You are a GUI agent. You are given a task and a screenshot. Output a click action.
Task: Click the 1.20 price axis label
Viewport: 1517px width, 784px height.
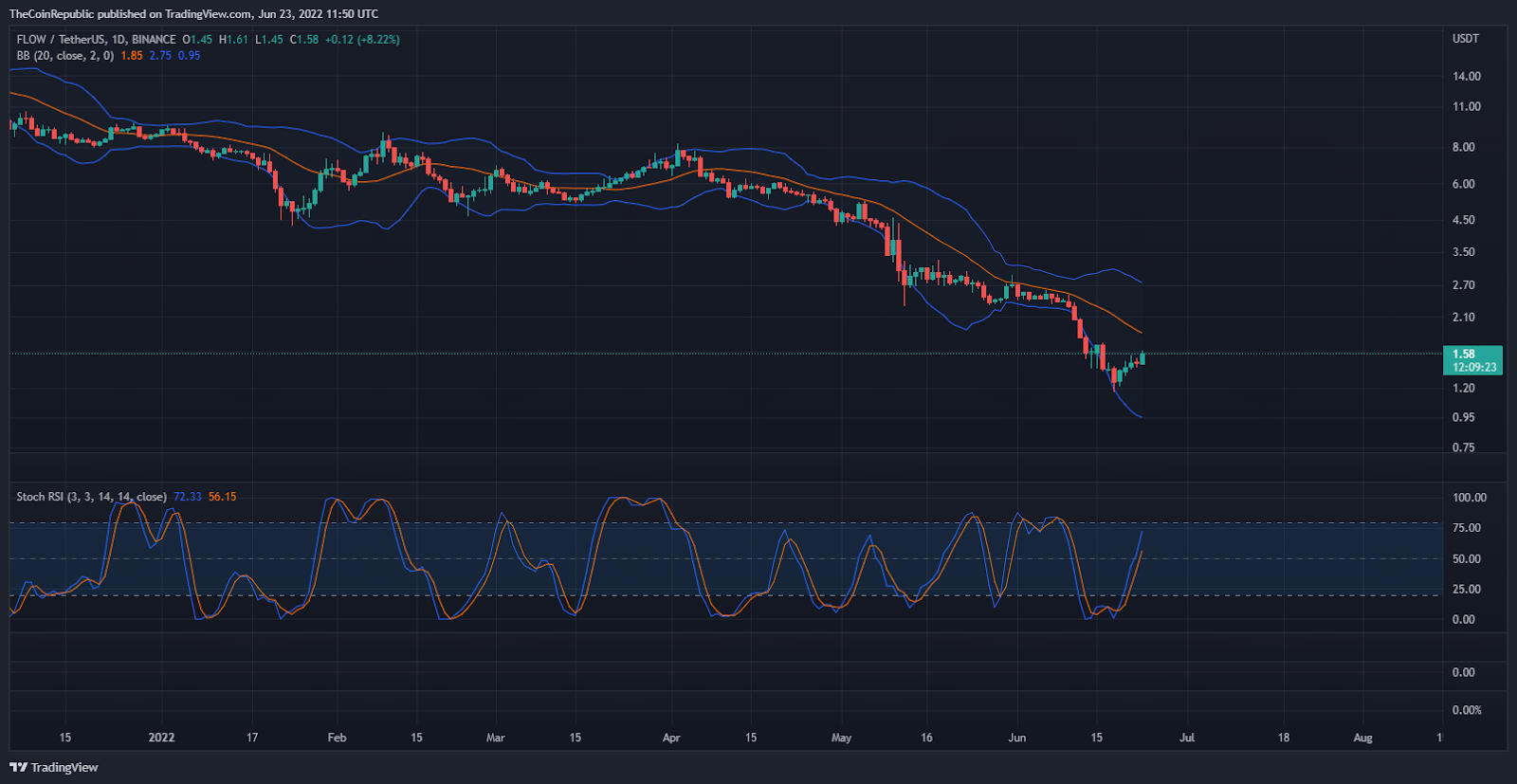coord(1464,389)
